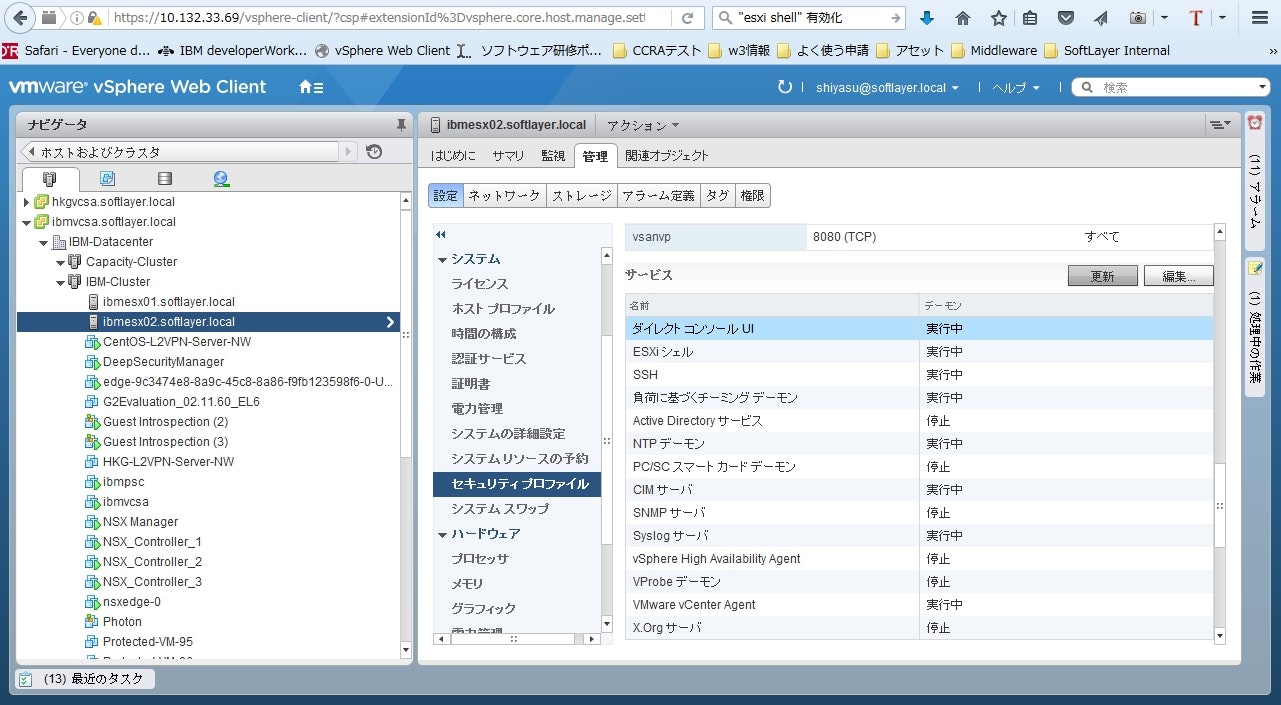Open Firefox downloads arrow icon

tap(927, 18)
